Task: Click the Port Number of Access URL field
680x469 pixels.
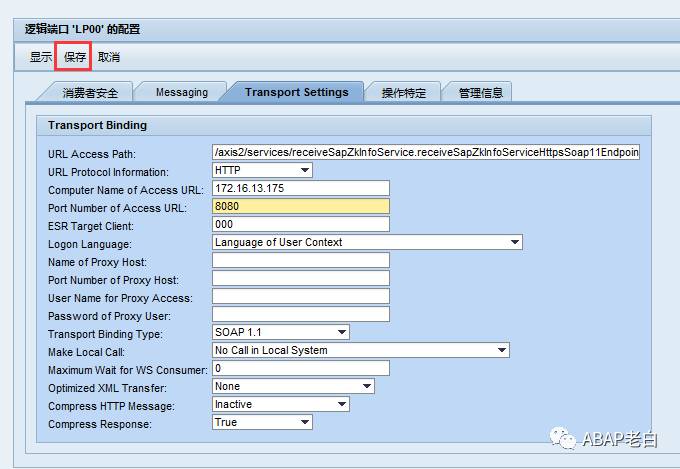Action: tap(301, 207)
